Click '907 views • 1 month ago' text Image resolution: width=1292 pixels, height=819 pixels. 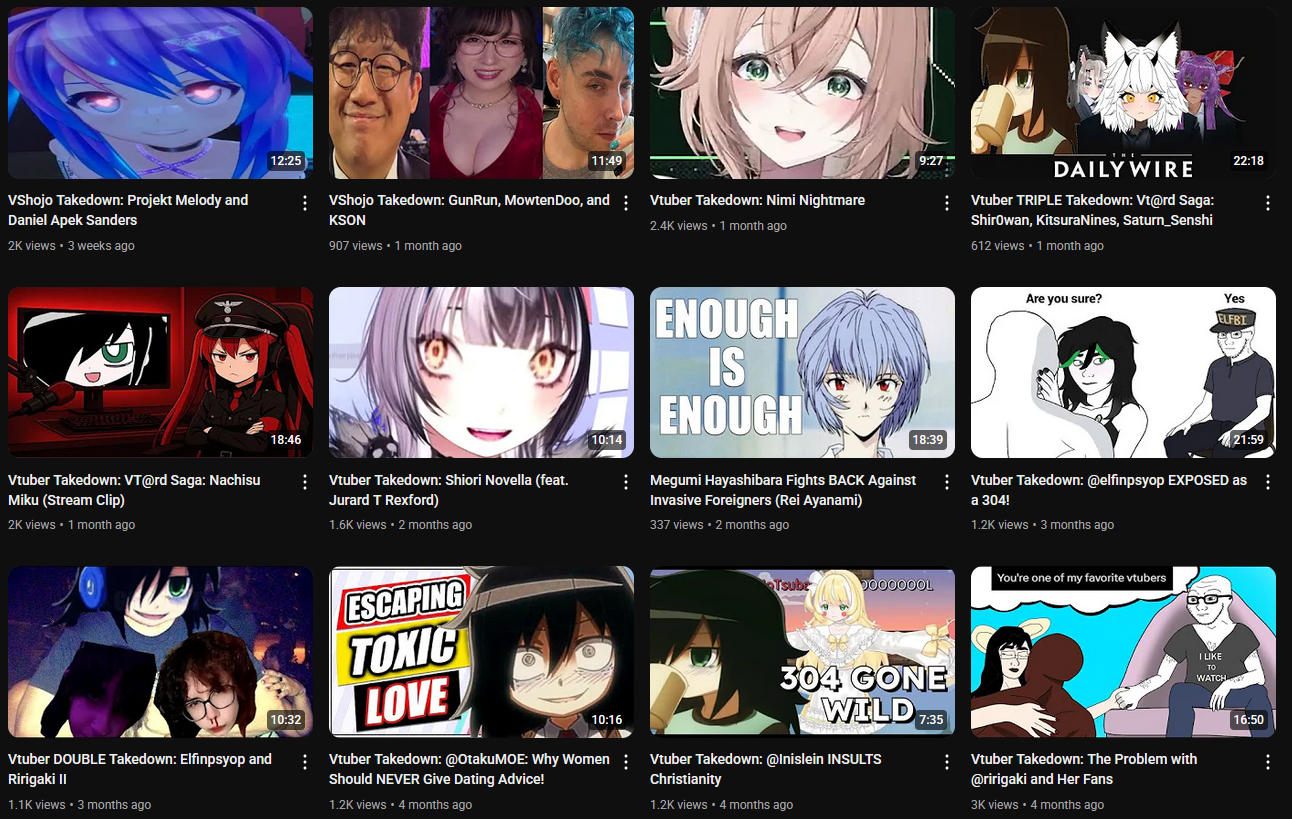click(x=395, y=246)
